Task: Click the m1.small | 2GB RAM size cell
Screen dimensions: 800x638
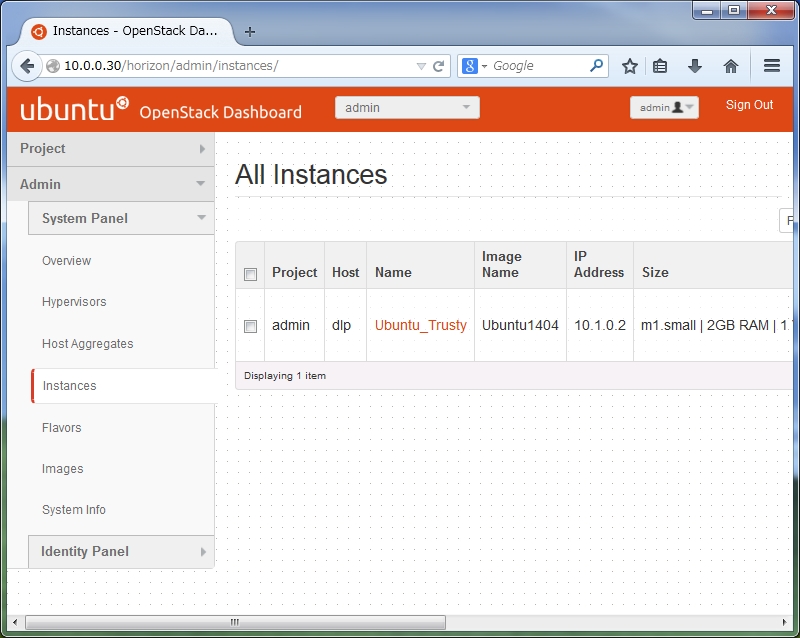Action: coord(714,325)
